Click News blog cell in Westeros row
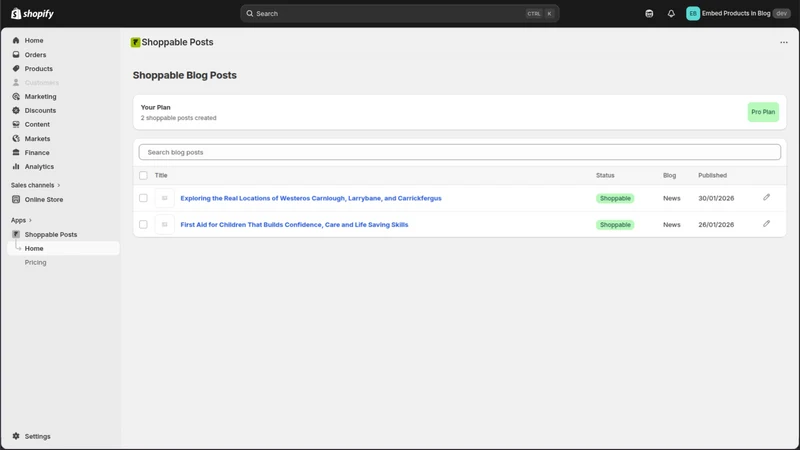 (671, 198)
